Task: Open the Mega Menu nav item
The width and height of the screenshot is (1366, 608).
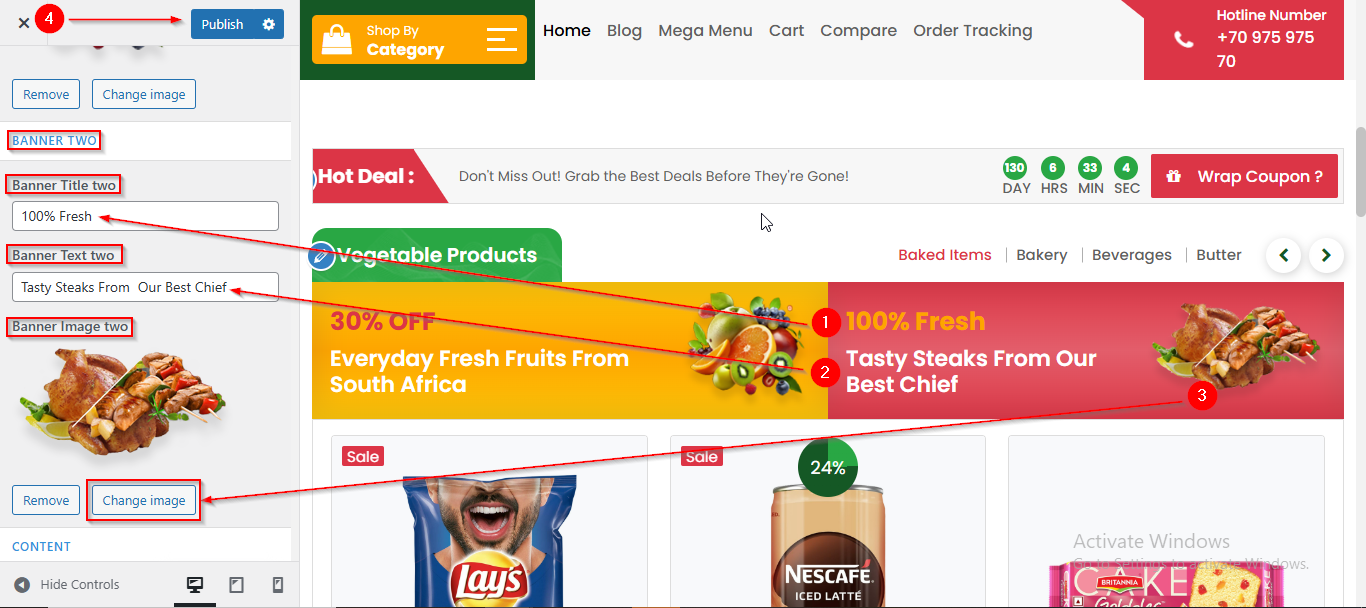Action: coord(705,31)
